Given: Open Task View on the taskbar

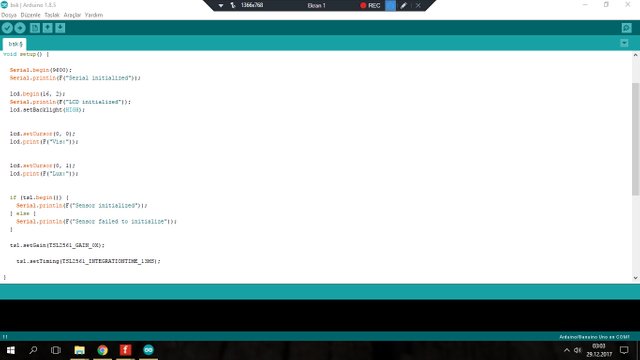Looking at the screenshot, I should 56,350.
